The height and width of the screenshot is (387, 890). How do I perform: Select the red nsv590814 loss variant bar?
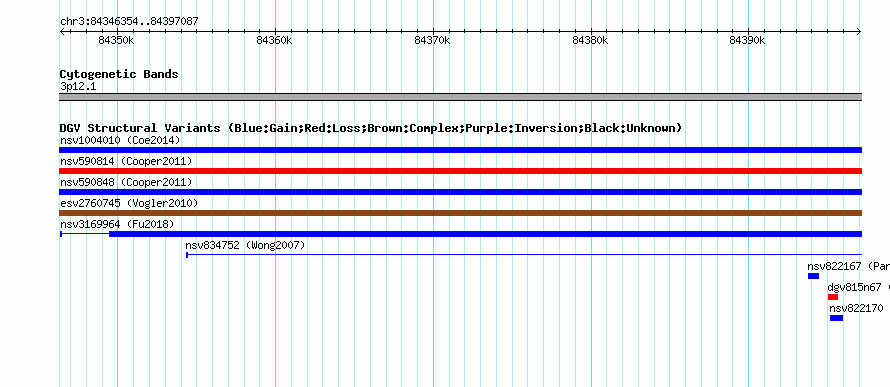[460, 171]
